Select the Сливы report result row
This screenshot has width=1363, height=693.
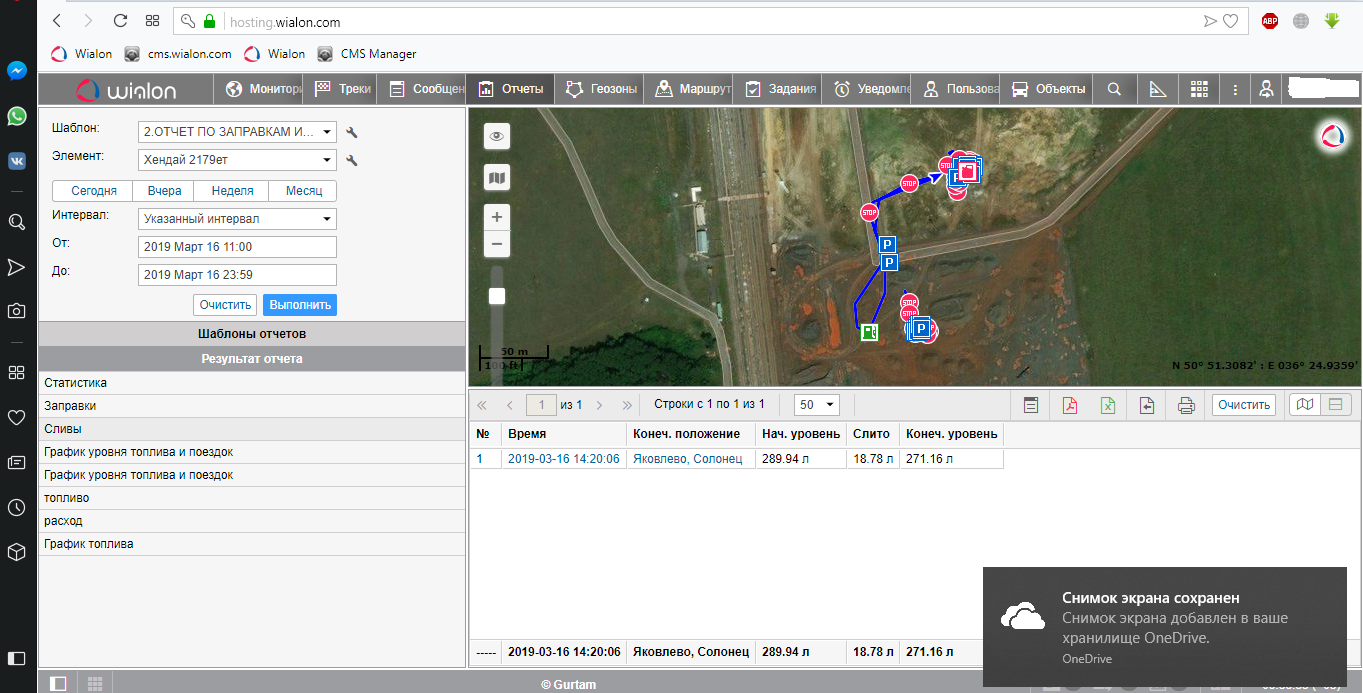(x=252, y=429)
